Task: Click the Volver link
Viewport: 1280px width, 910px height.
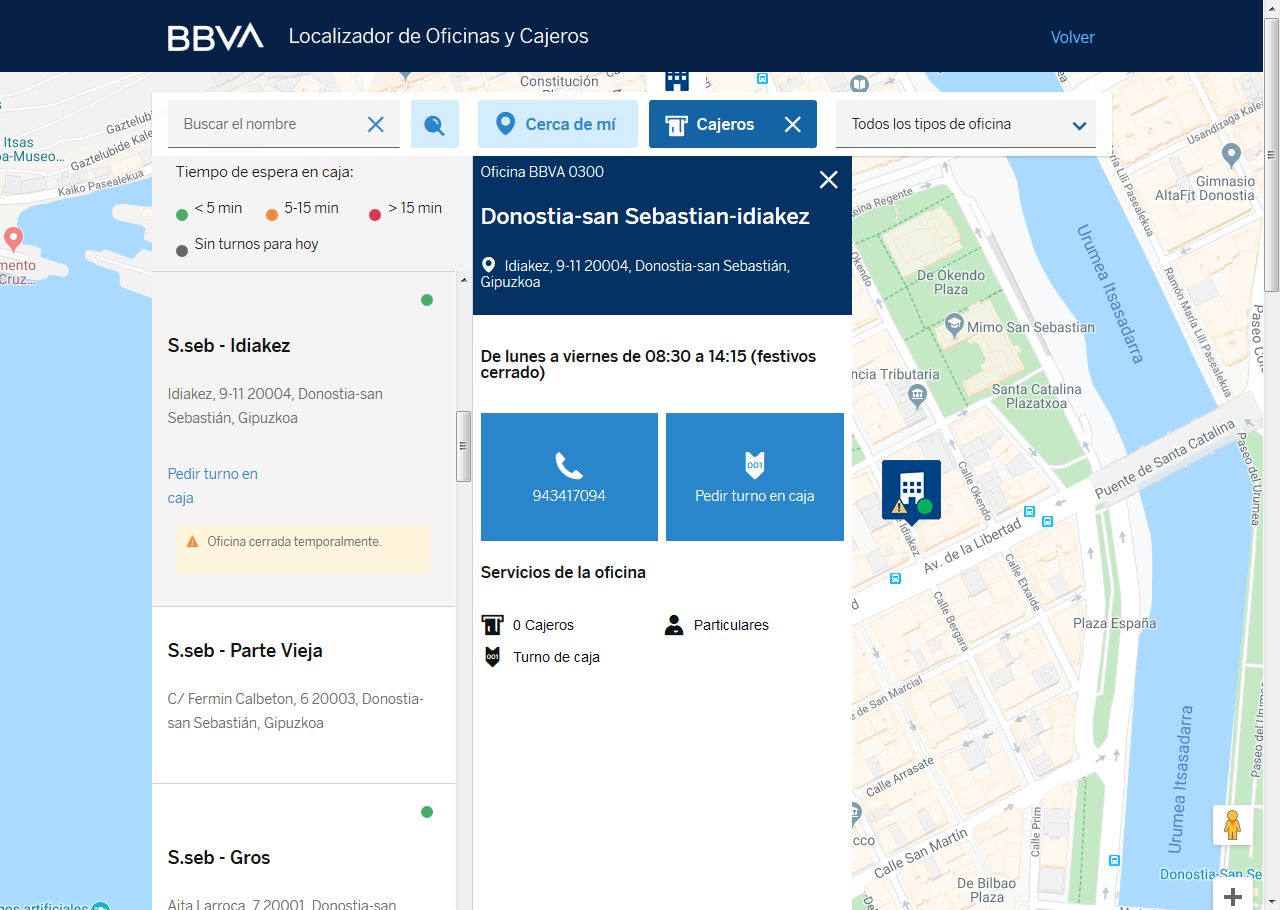Action: point(1073,37)
